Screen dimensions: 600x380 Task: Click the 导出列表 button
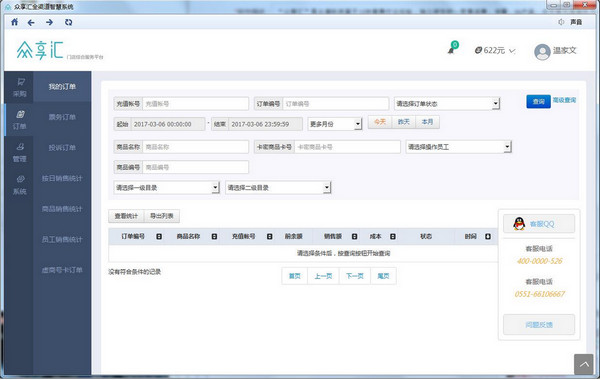pos(162,216)
